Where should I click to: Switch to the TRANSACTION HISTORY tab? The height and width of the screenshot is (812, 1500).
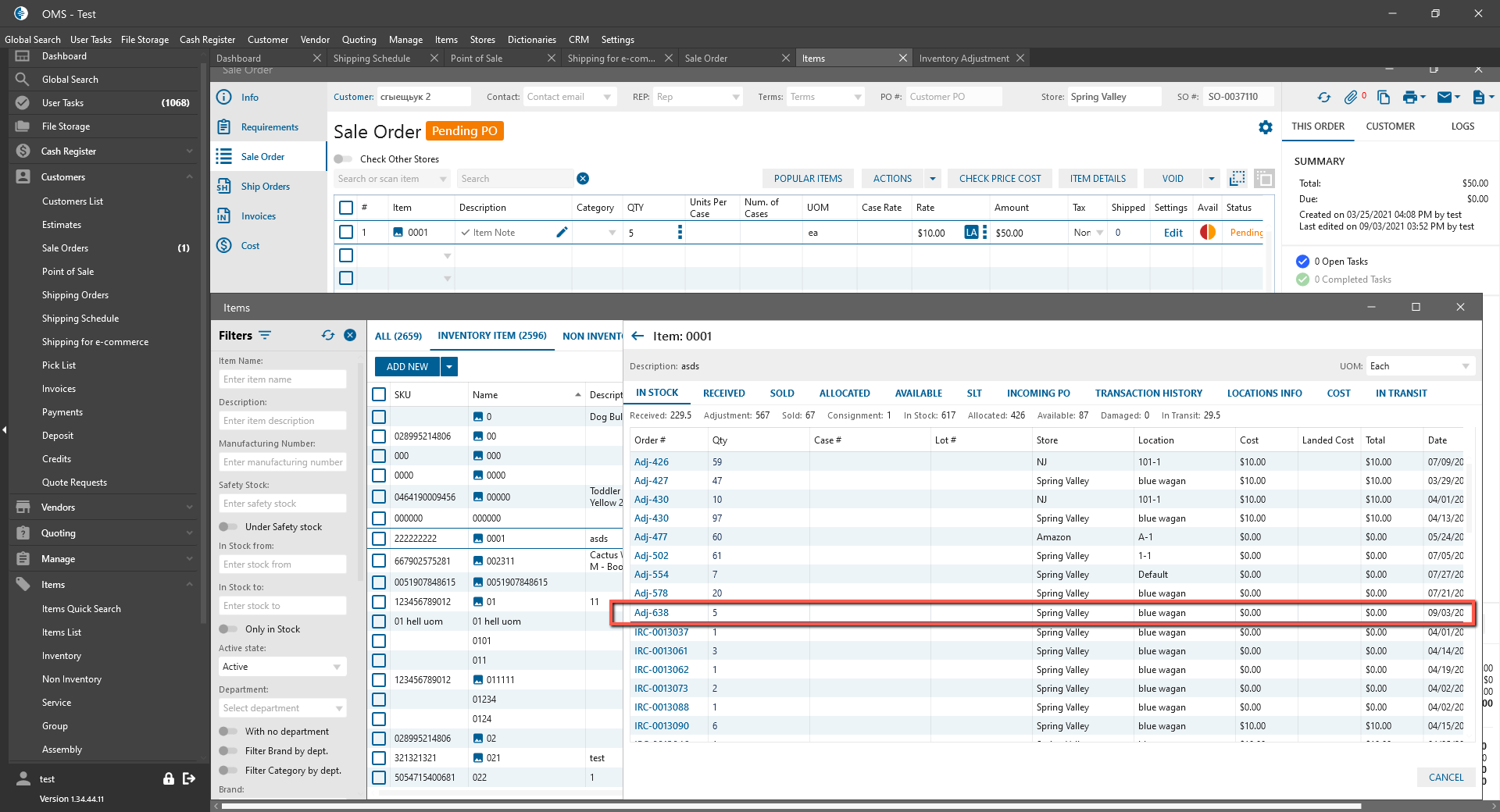1148,394
